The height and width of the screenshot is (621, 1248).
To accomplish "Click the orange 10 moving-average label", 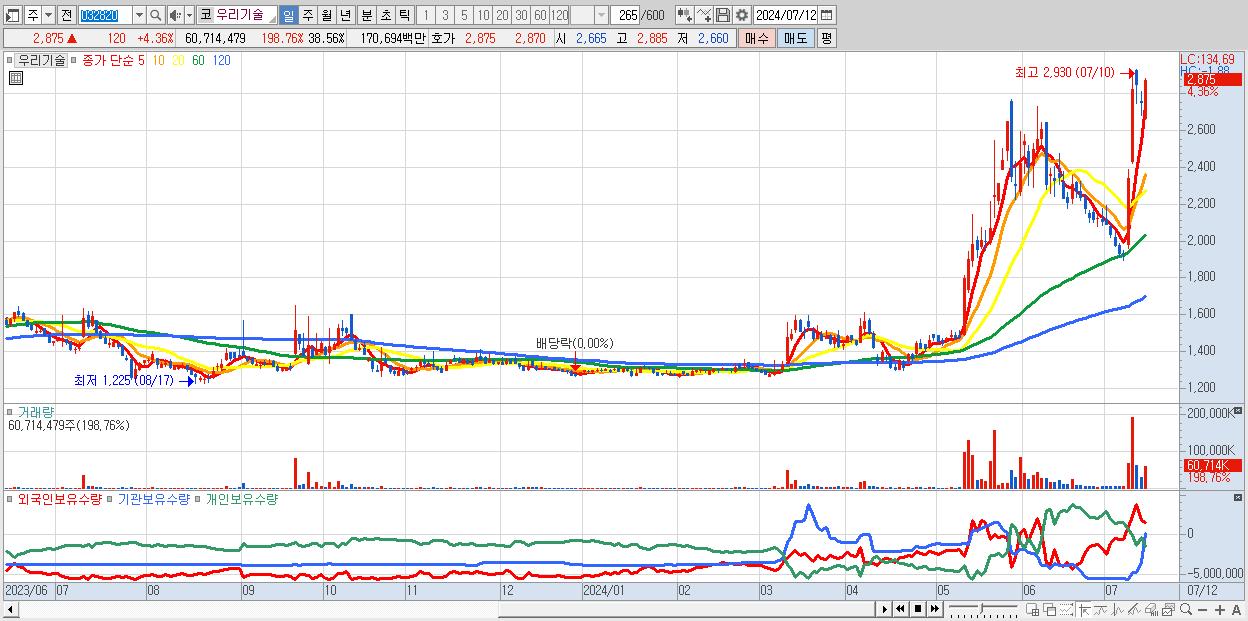I will coord(160,60).
